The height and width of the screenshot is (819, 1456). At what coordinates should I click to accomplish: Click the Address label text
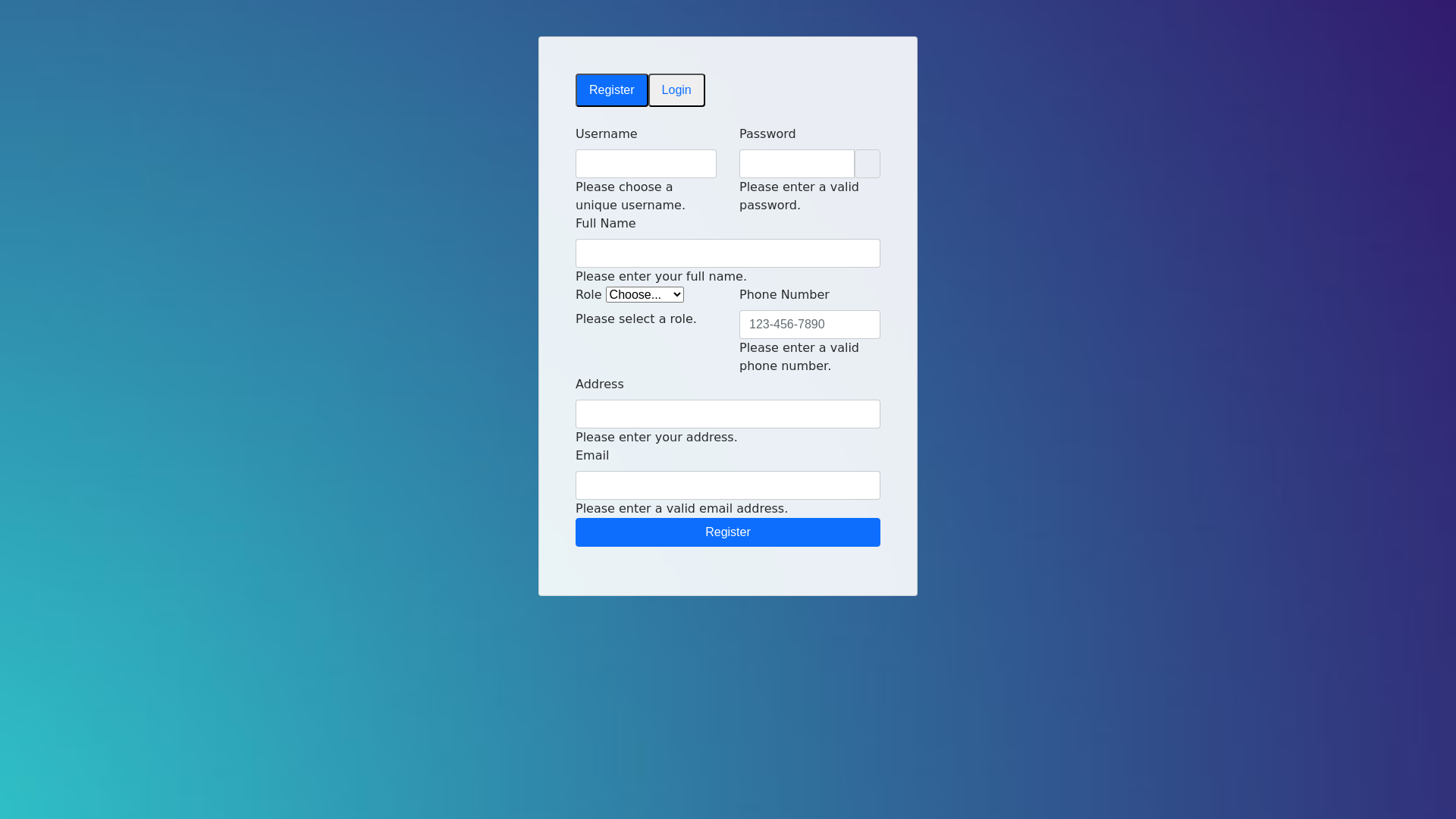[599, 384]
